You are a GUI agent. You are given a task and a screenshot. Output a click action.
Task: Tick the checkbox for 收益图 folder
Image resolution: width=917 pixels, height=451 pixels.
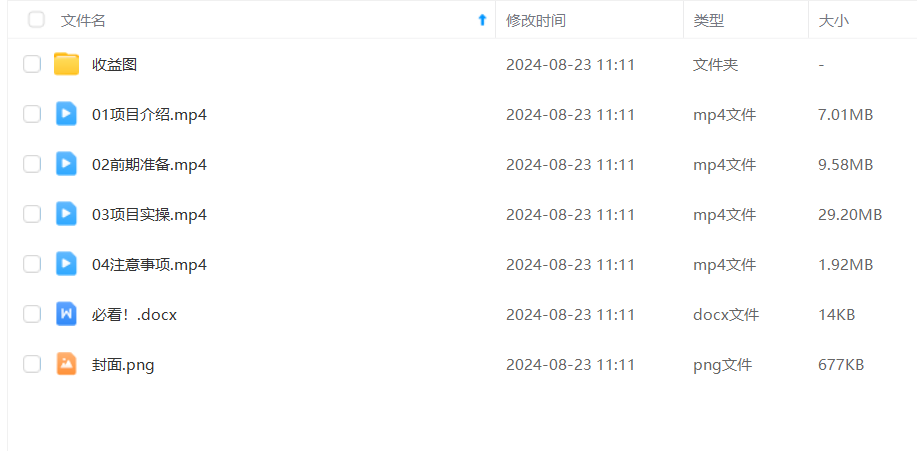[x=32, y=64]
